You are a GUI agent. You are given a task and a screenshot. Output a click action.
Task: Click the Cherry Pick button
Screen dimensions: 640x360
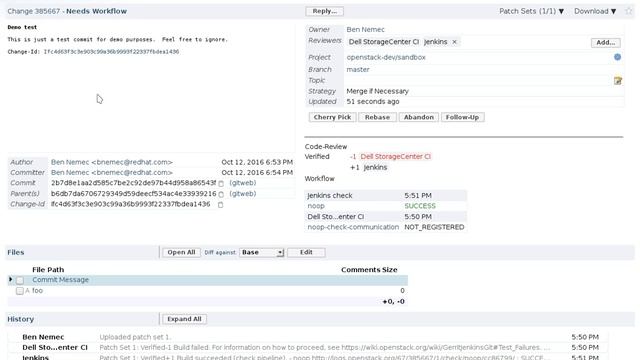tap(332, 117)
